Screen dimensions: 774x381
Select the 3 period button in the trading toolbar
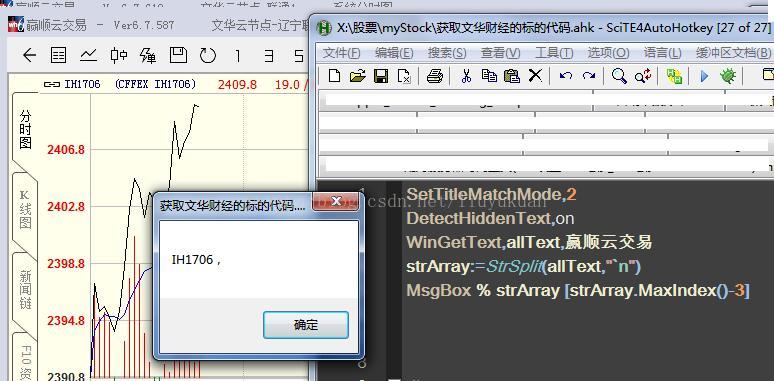268,56
